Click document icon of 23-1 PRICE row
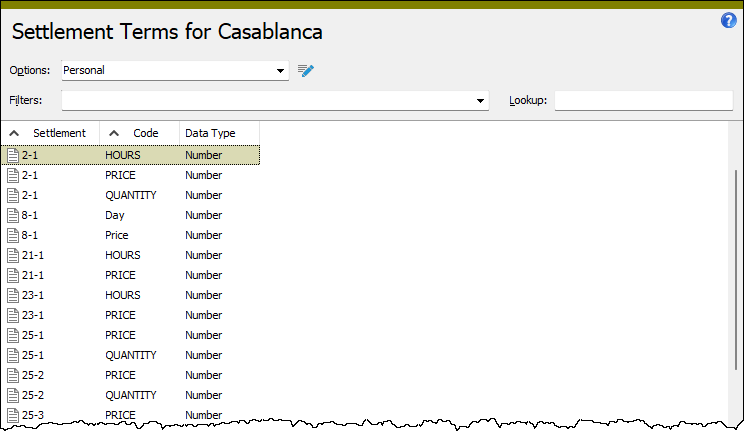Viewport: 744px width, 434px height. click(x=13, y=315)
